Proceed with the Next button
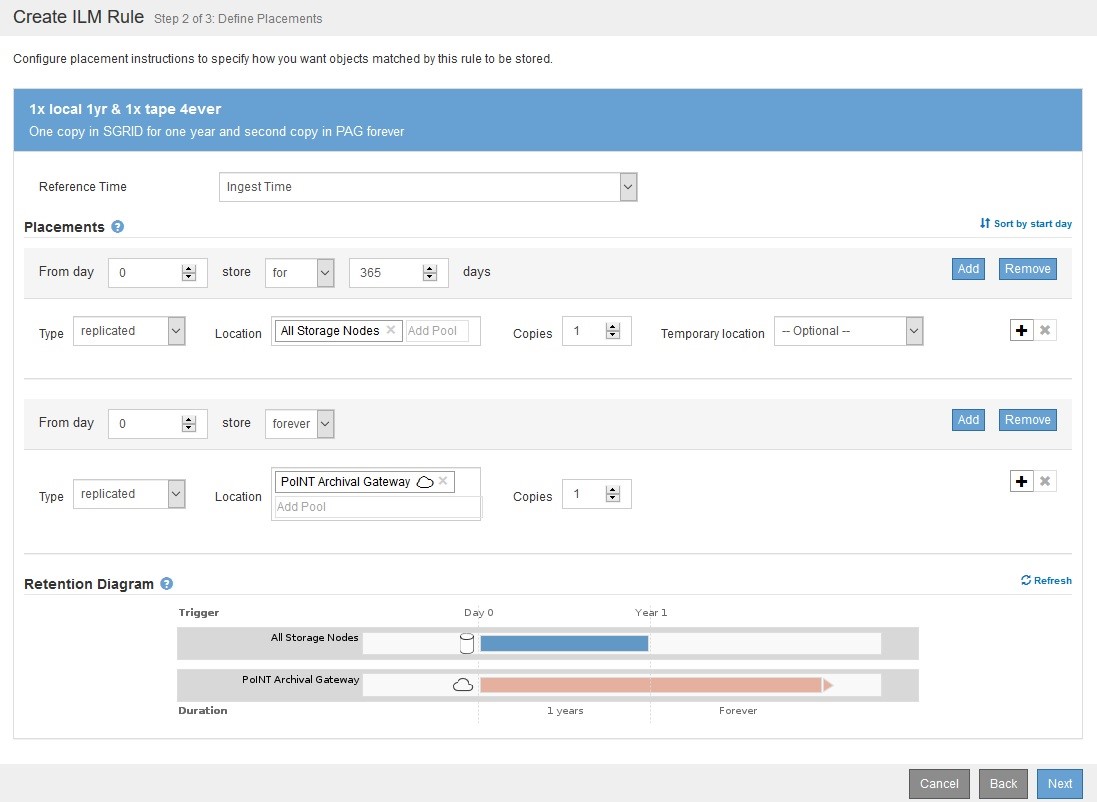Image resolution: width=1097 pixels, height=802 pixels. pos(1060,784)
